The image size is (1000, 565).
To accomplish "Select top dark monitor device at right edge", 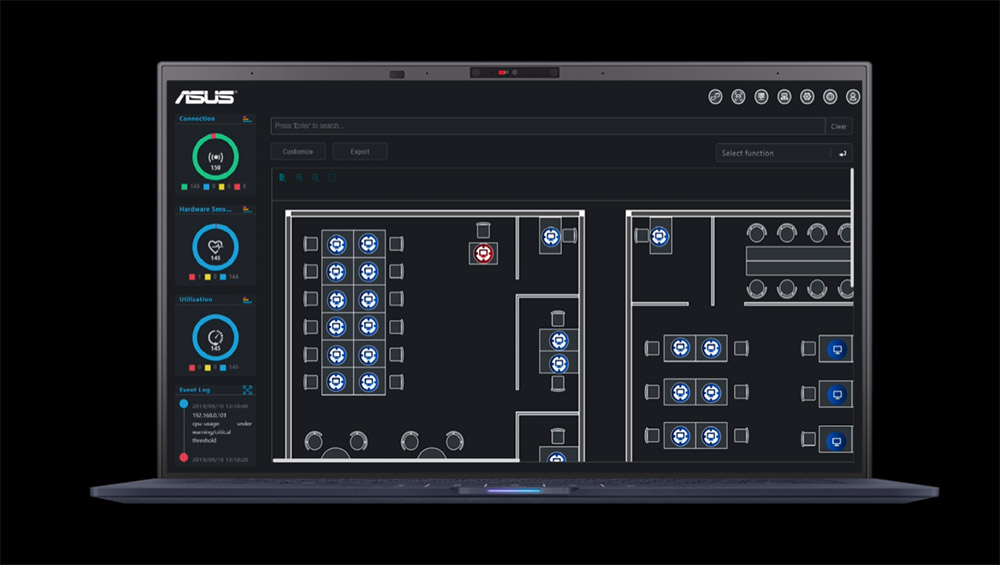I will point(837,349).
